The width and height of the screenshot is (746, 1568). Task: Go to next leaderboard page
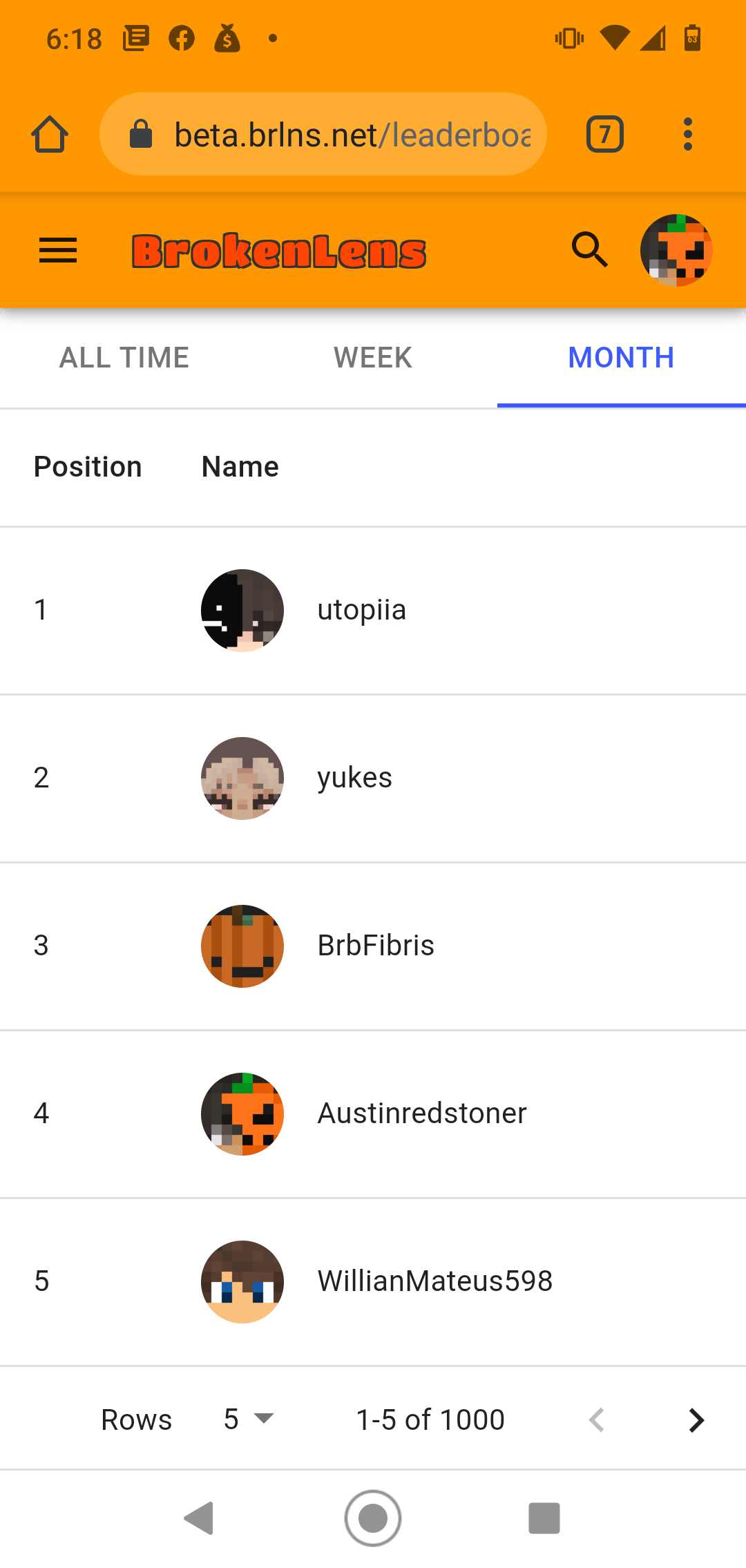click(x=696, y=1420)
